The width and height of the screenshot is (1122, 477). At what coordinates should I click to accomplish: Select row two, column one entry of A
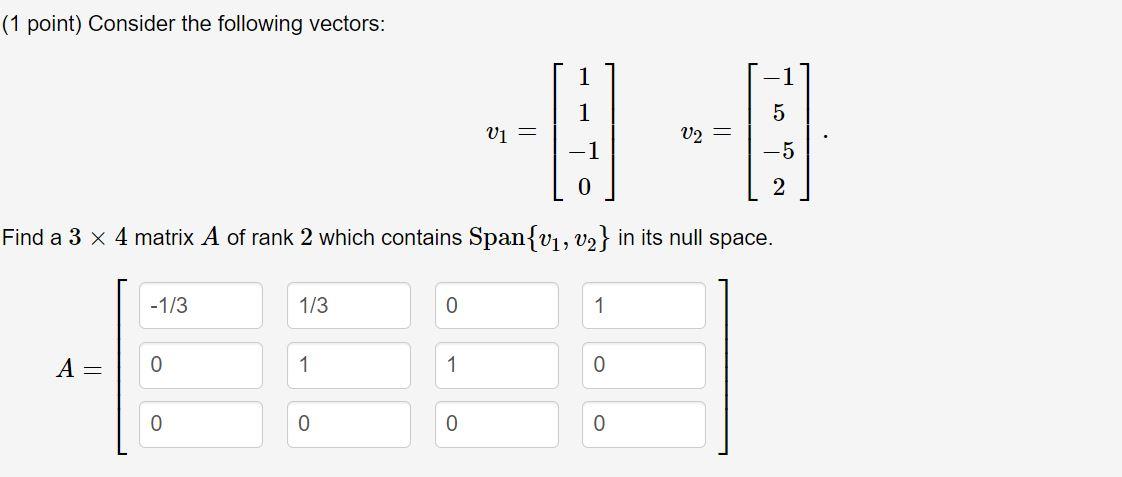[200, 365]
